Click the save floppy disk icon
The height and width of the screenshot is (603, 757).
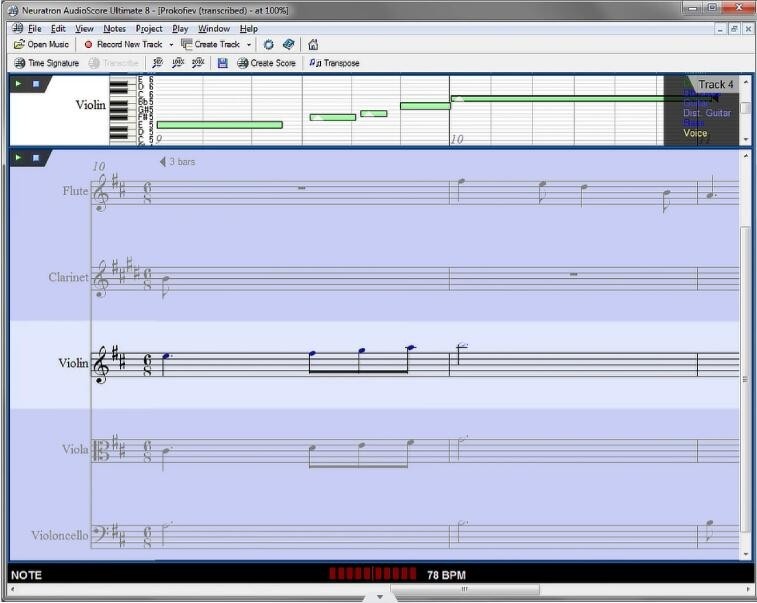(223, 63)
